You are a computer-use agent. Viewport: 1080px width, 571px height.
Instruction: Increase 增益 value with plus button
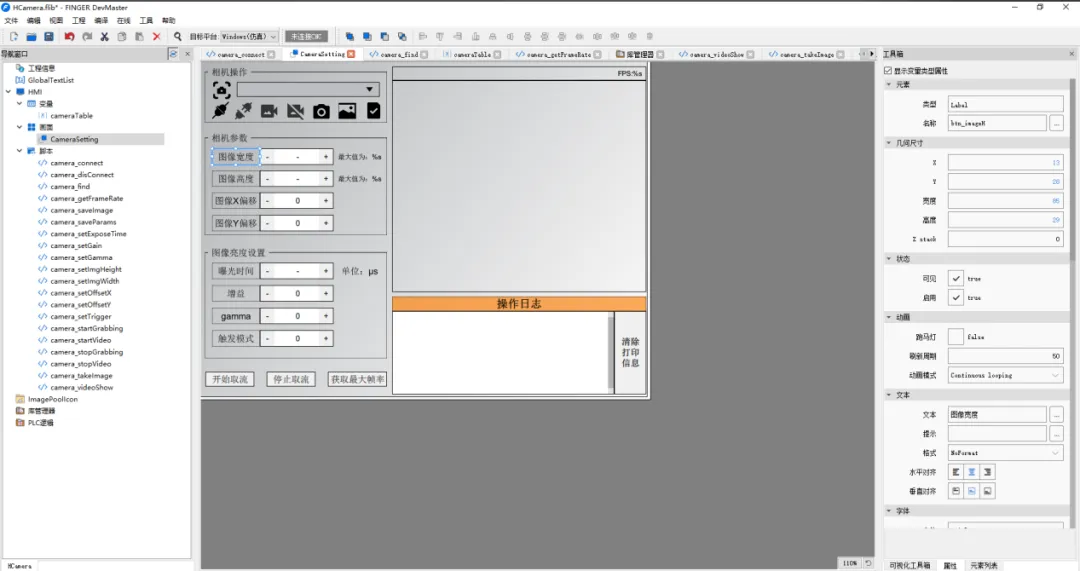click(x=326, y=293)
